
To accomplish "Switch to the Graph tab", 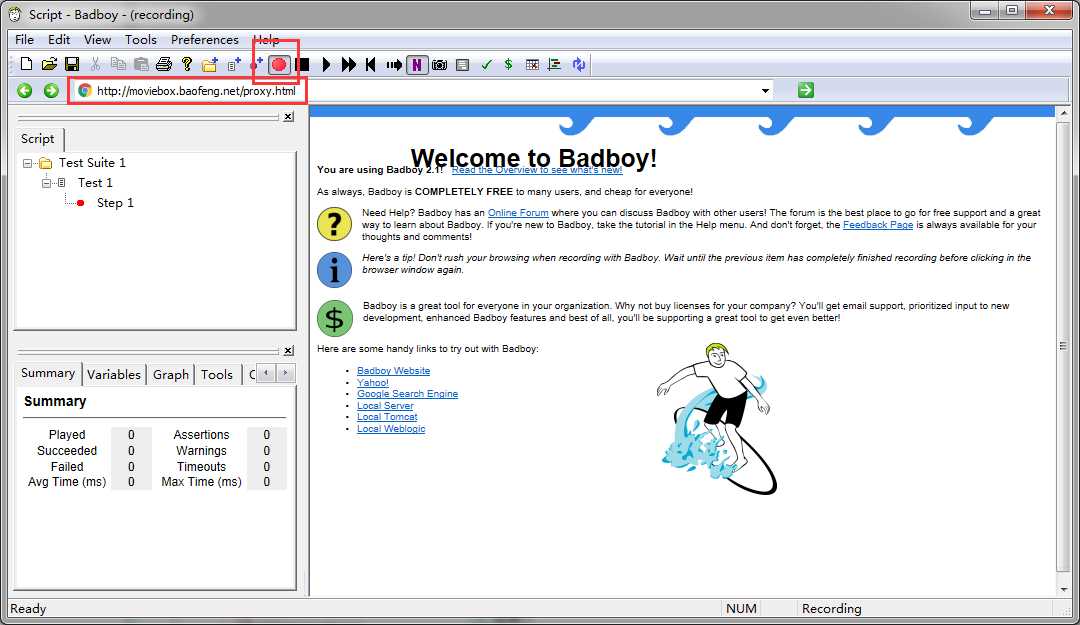I will tap(171, 374).
